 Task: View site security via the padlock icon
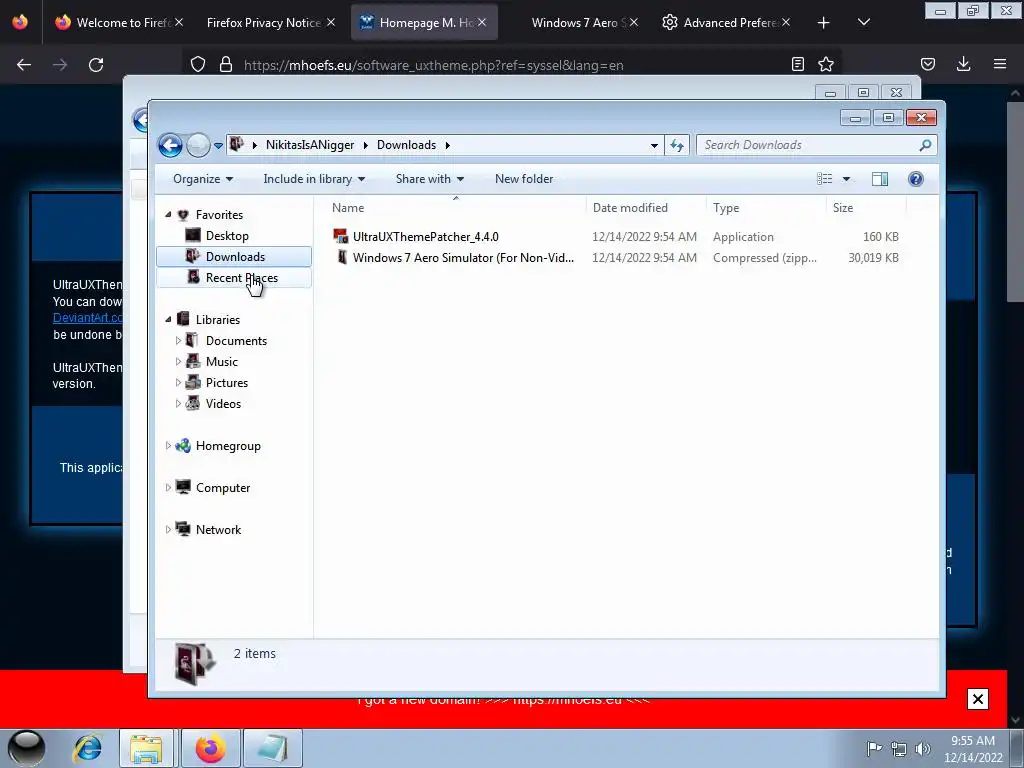point(226,65)
